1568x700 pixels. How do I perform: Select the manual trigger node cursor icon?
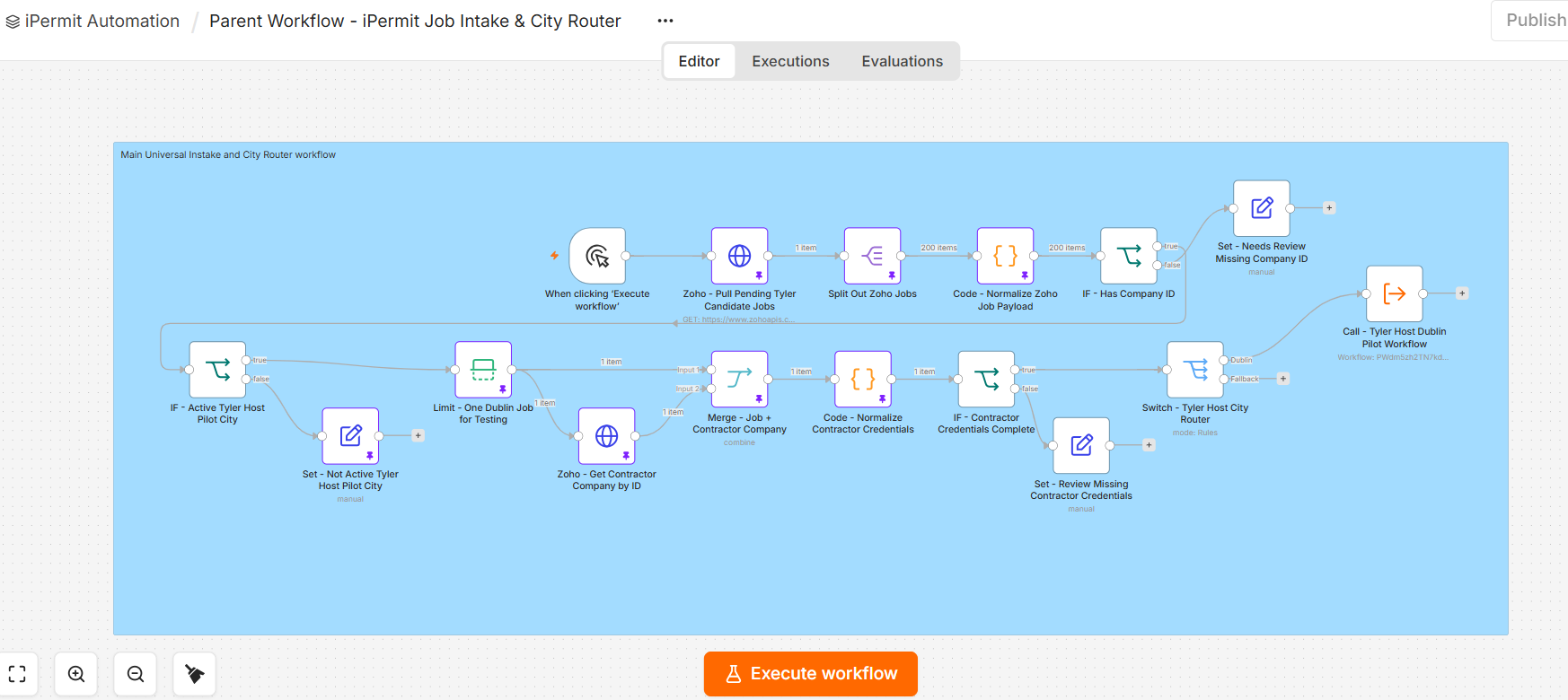(597, 256)
